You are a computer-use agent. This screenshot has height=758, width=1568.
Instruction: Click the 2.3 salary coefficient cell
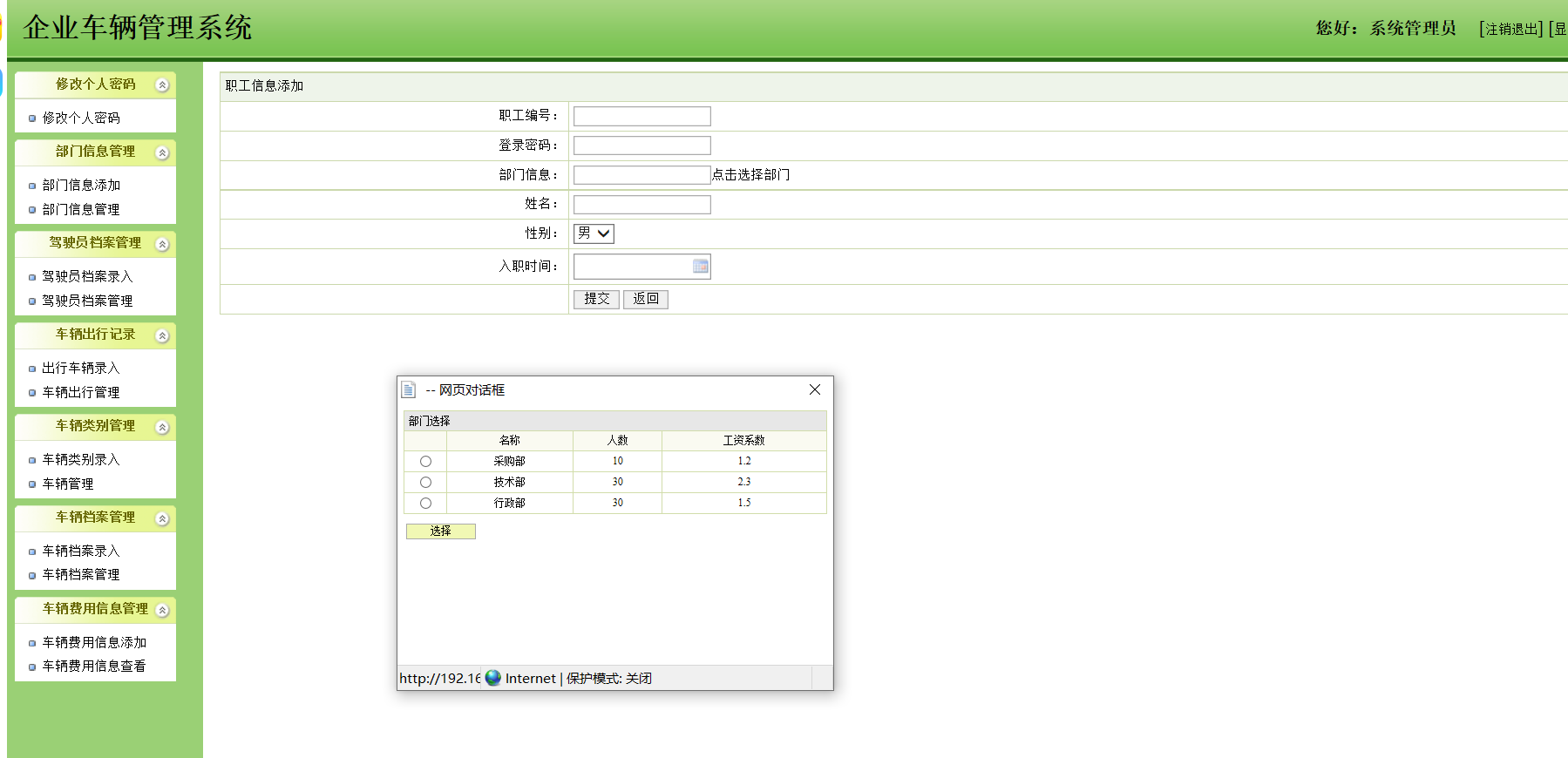744,482
